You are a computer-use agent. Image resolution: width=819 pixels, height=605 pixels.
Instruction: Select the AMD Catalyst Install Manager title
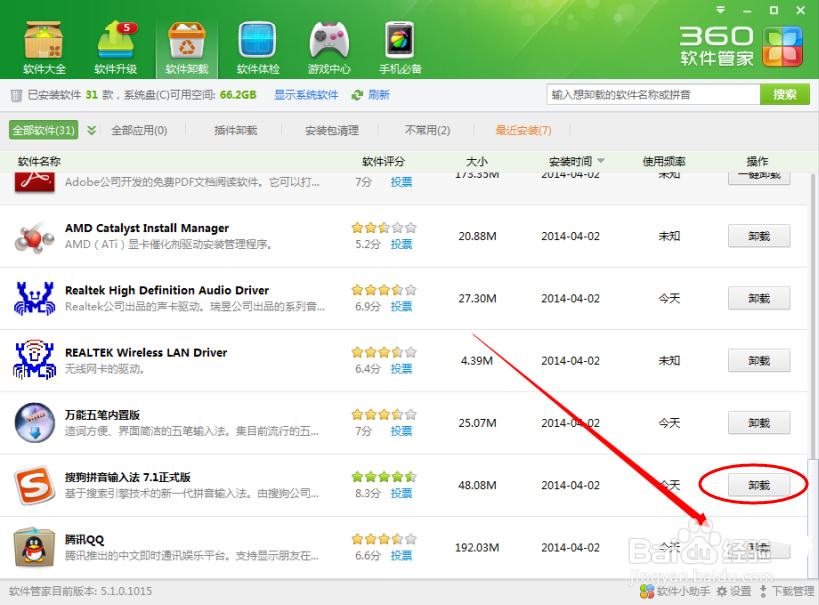pos(147,228)
